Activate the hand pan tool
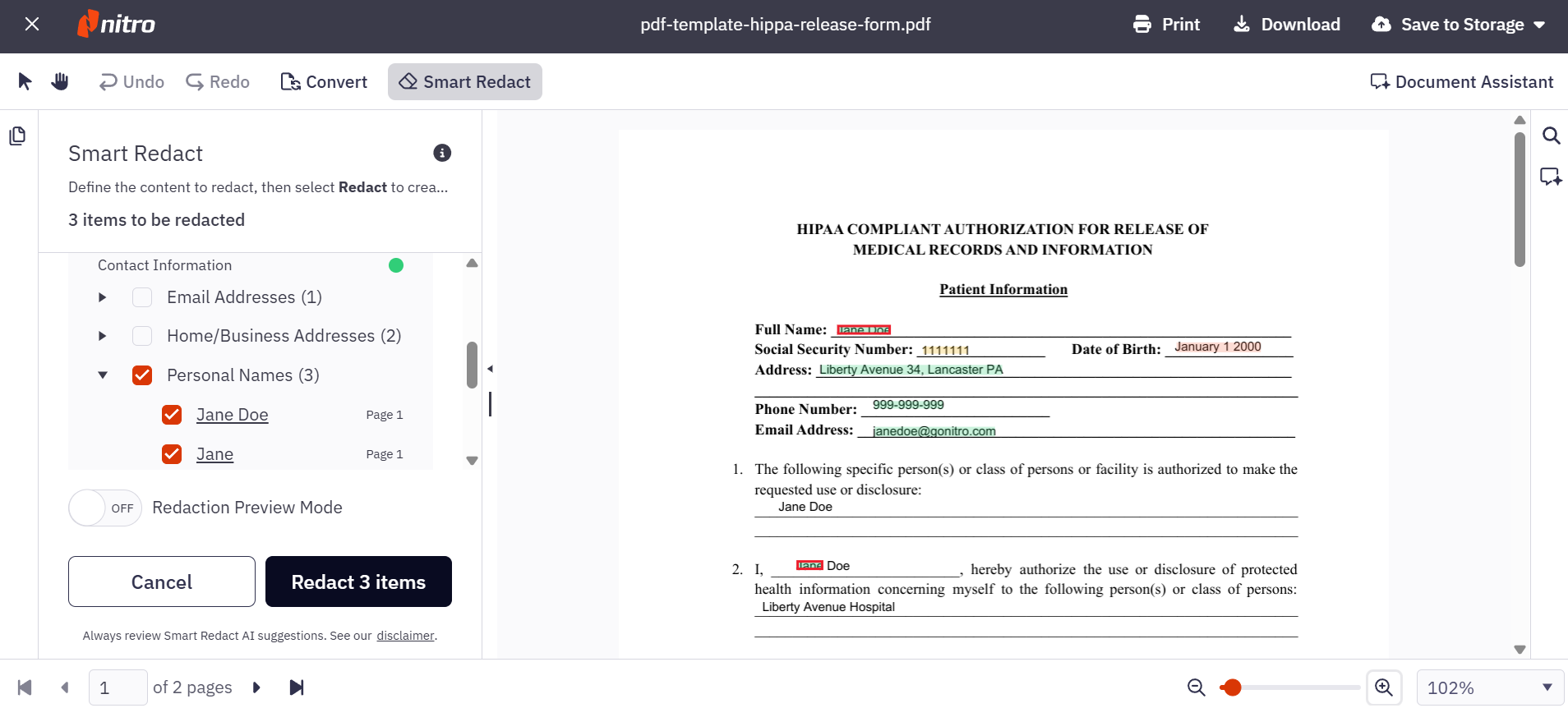Viewport: 1568px width, 708px height. 60,81
